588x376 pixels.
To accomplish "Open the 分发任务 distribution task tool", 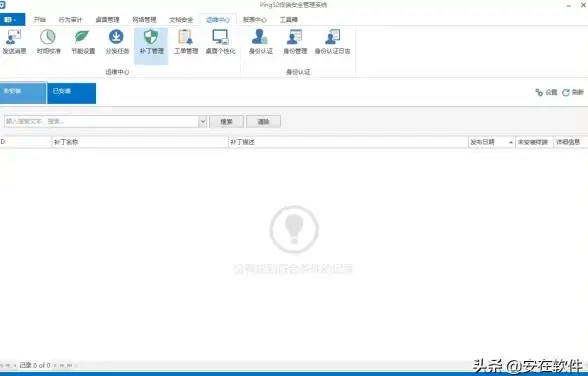I will coord(117,42).
